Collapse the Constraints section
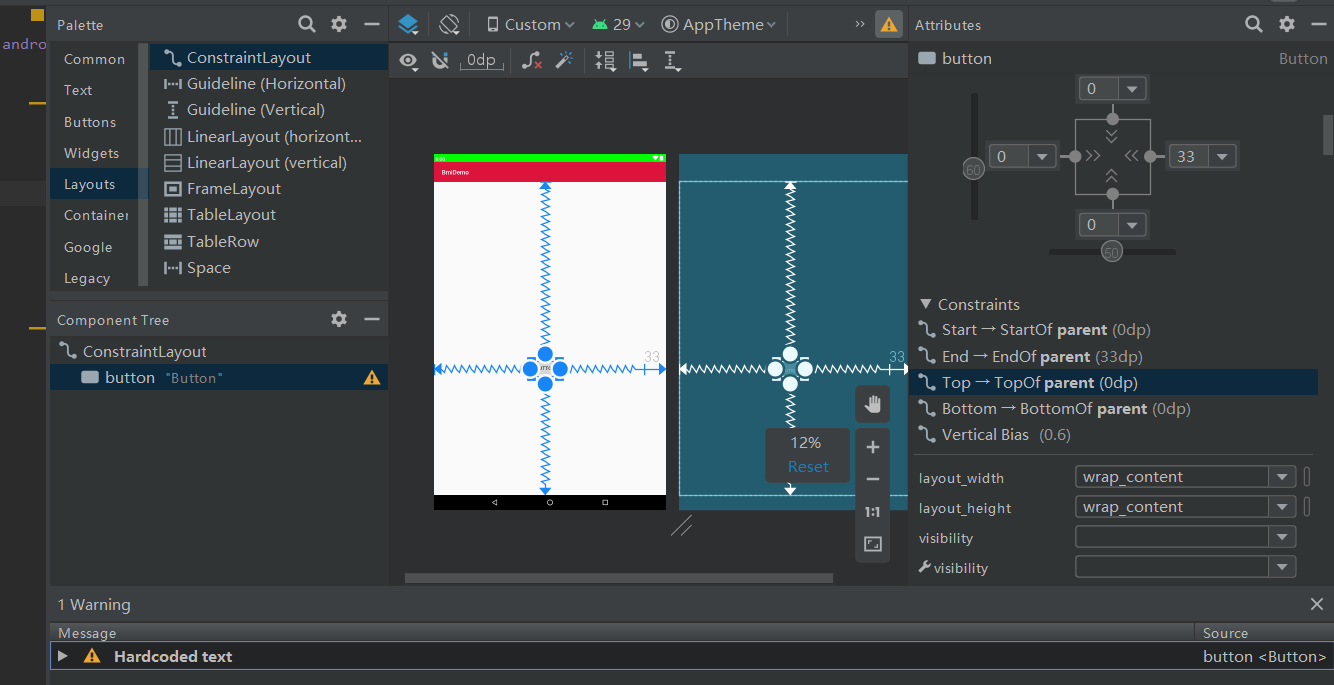The width and height of the screenshot is (1334, 685). coord(926,304)
